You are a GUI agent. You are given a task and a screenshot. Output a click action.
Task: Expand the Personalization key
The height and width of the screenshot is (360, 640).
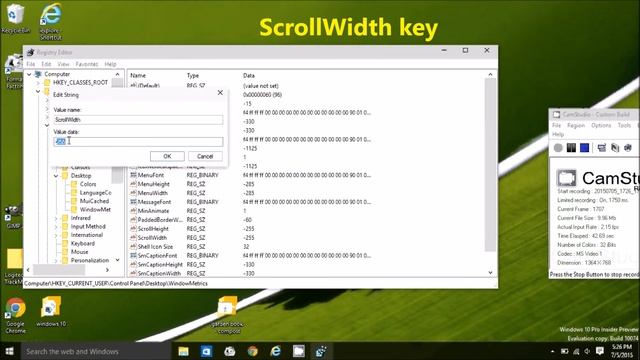[x=56, y=260]
